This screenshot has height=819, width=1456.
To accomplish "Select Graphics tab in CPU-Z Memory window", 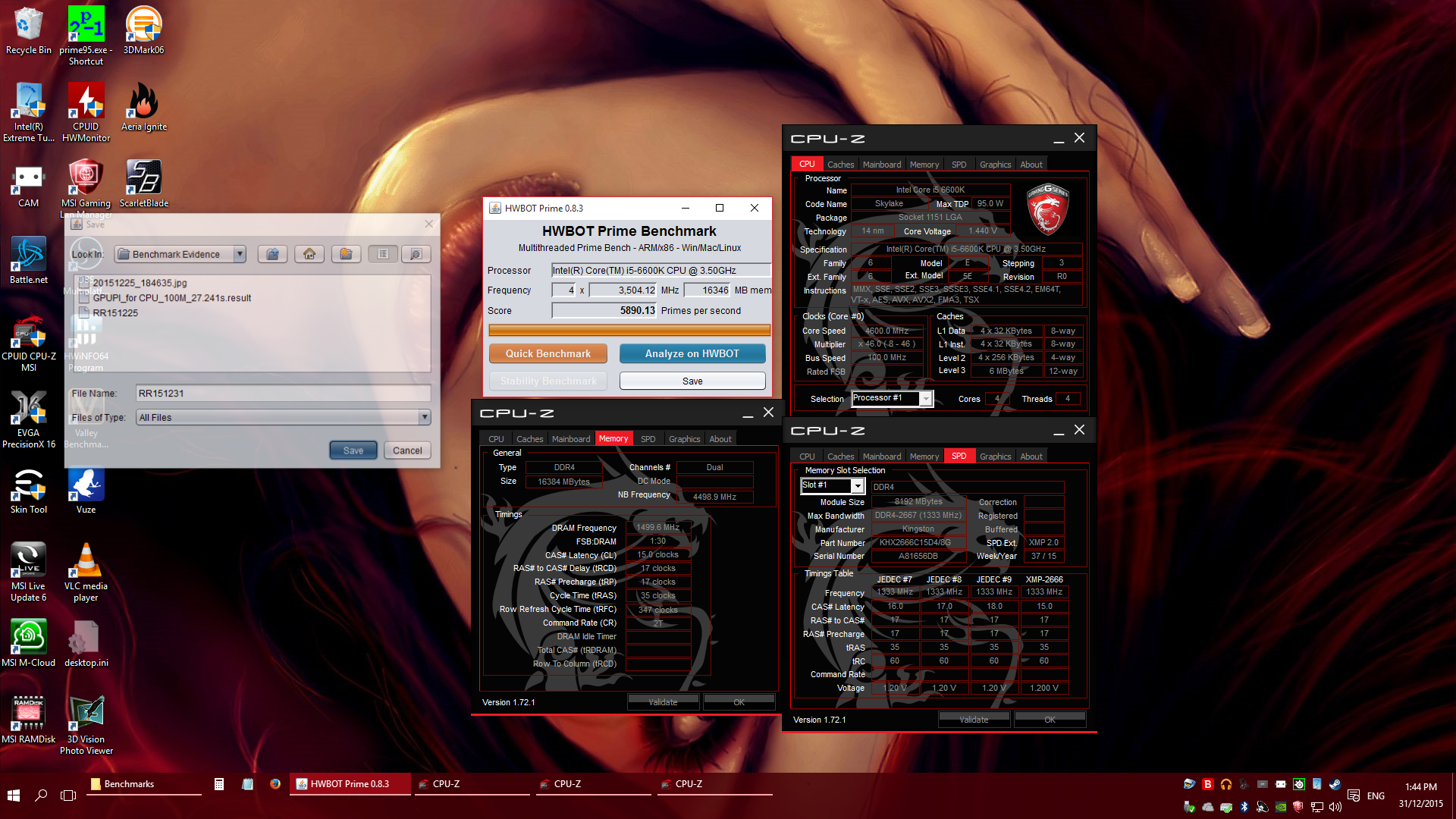I will pyautogui.click(x=684, y=439).
